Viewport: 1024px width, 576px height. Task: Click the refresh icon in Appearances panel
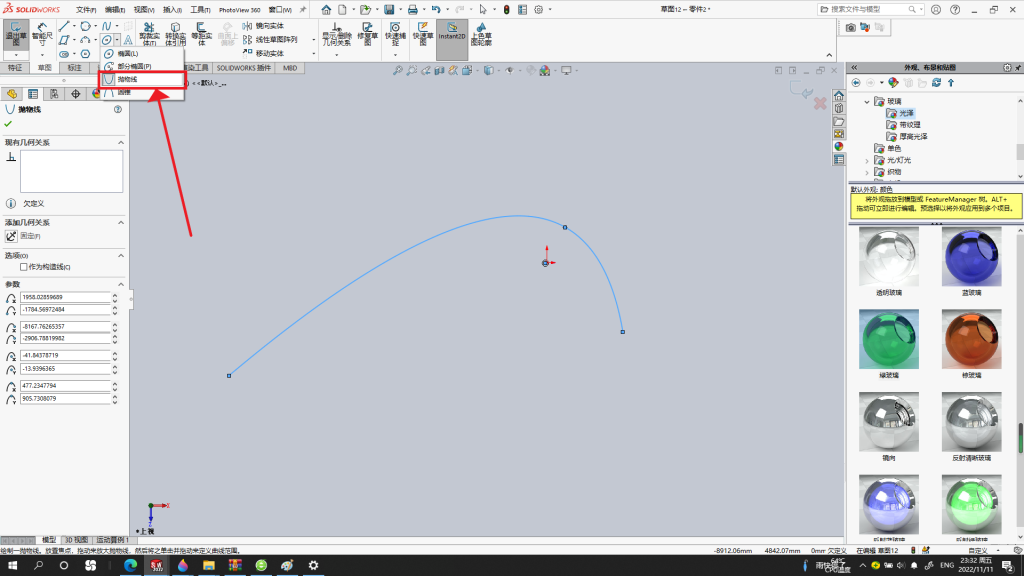pyautogui.click(x=936, y=83)
